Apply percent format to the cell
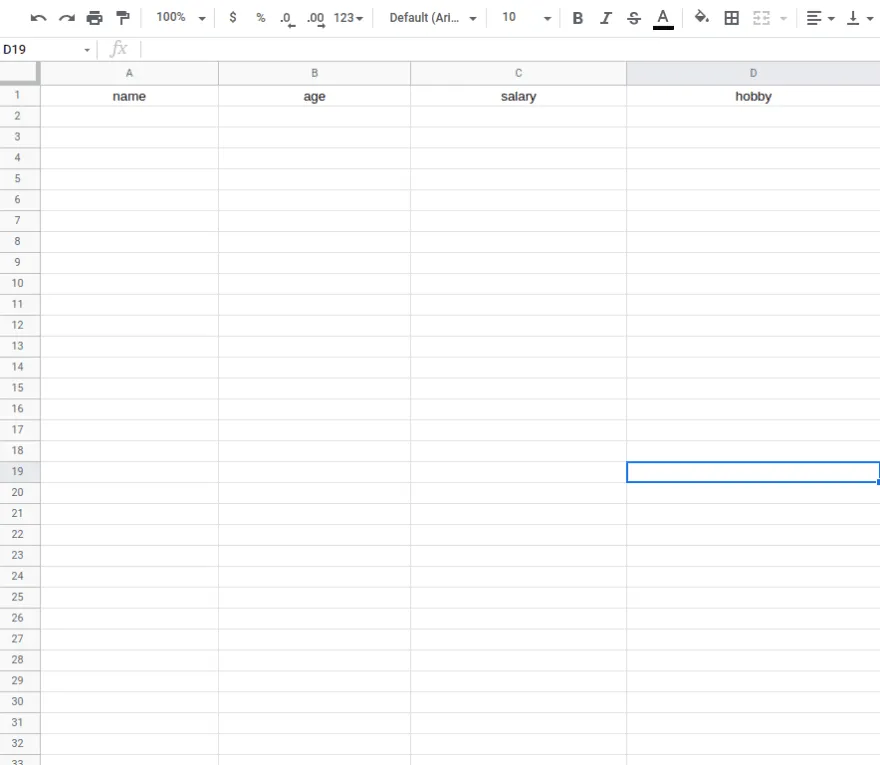Image resolution: width=880 pixels, height=765 pixels. tap(261, 18)
